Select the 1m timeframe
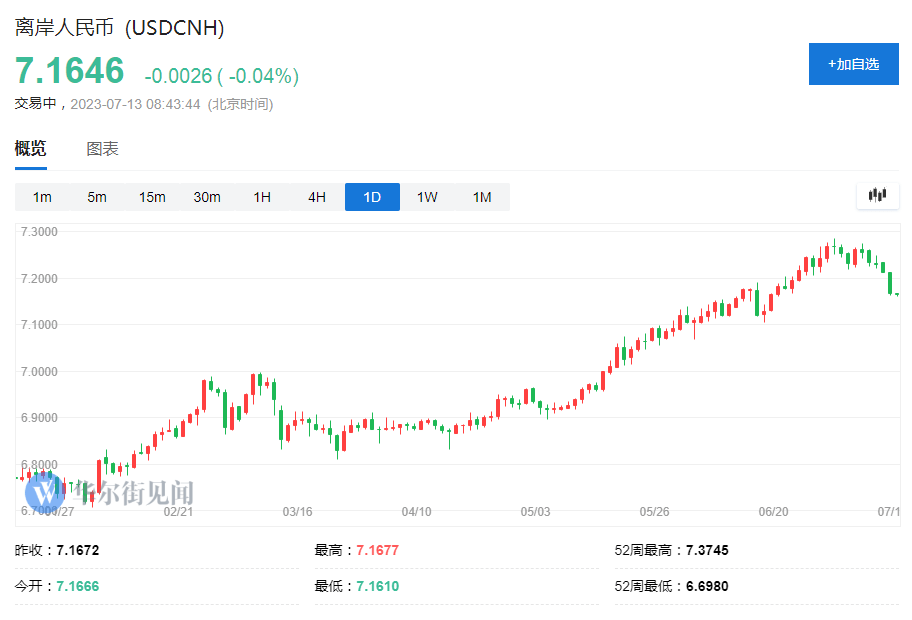This screenshot has width=912, height=620. [42, 197]
